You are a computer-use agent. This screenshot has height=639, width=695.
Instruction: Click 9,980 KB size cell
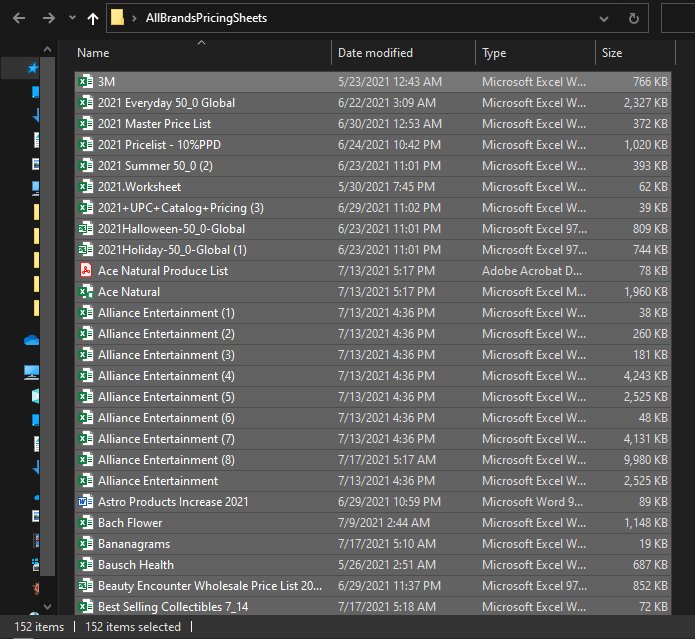(x=645, y=460)
